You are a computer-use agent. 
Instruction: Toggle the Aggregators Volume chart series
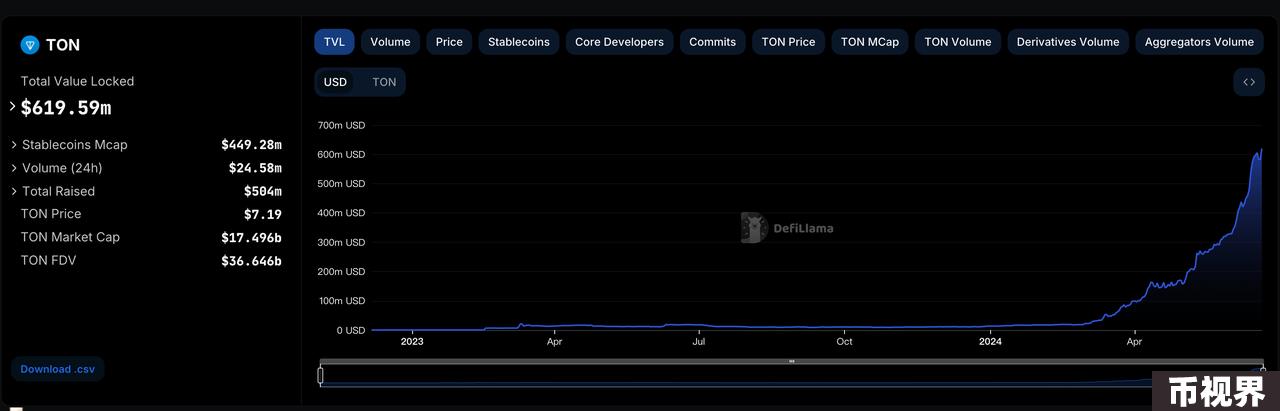pos(1199,42)
